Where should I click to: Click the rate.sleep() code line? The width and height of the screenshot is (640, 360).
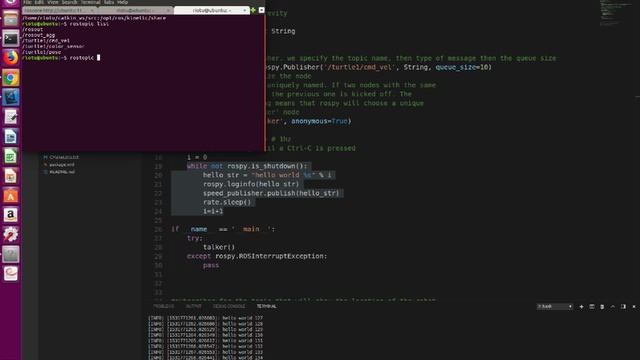pyautogui.click(x=227, y=202)
